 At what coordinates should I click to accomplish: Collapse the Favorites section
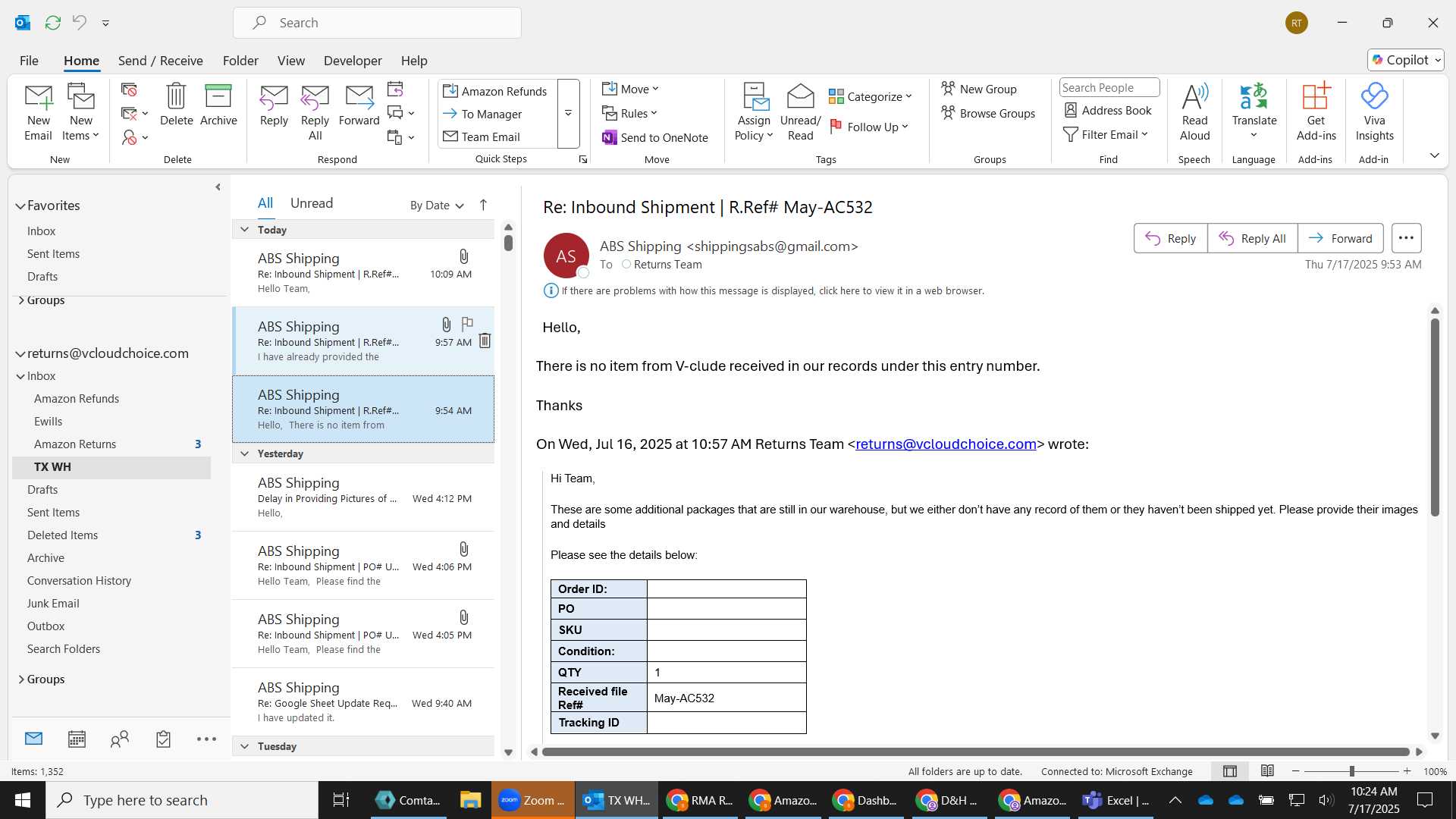tap(20, 206)
